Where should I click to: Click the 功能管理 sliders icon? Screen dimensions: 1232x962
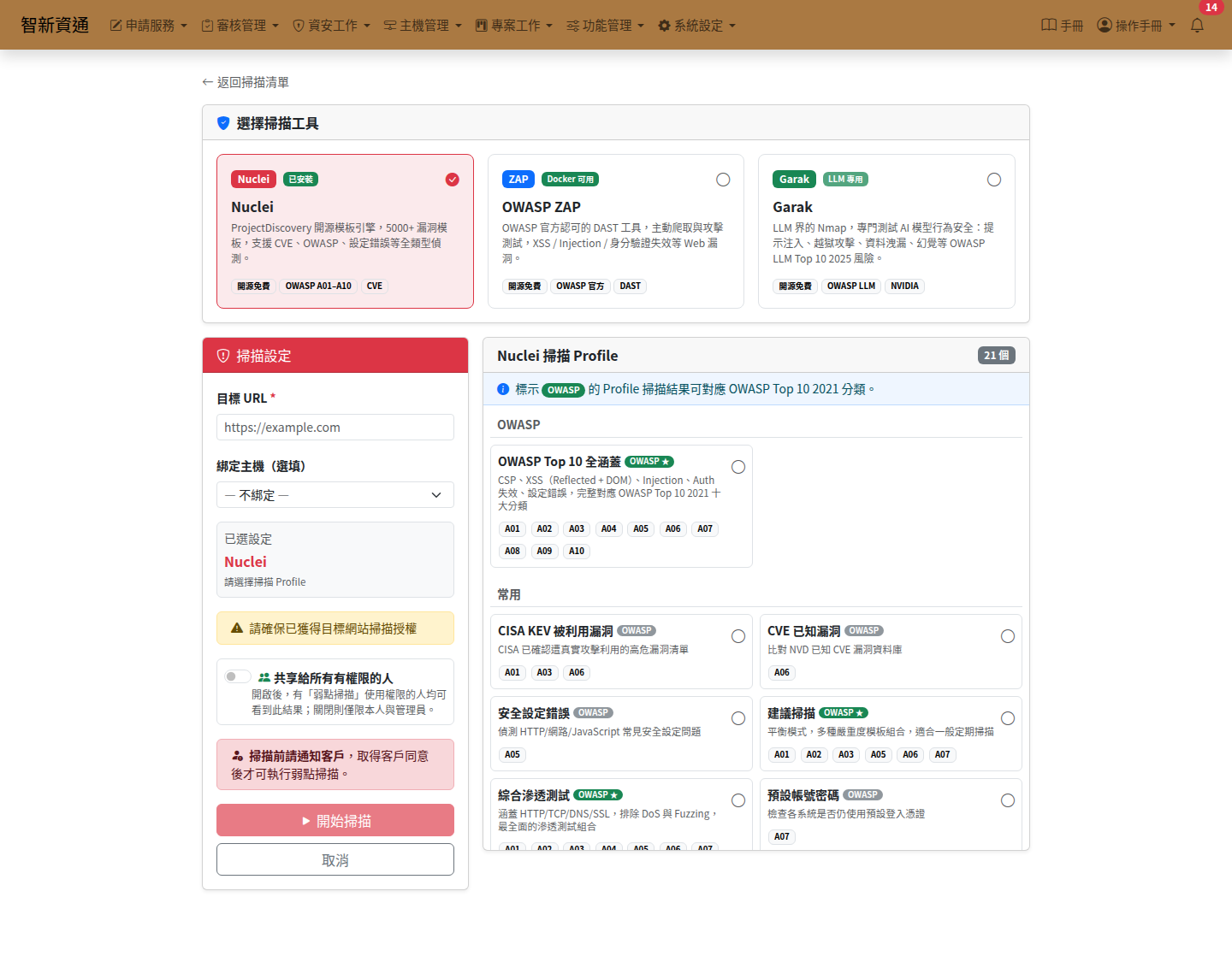[573, 26]
